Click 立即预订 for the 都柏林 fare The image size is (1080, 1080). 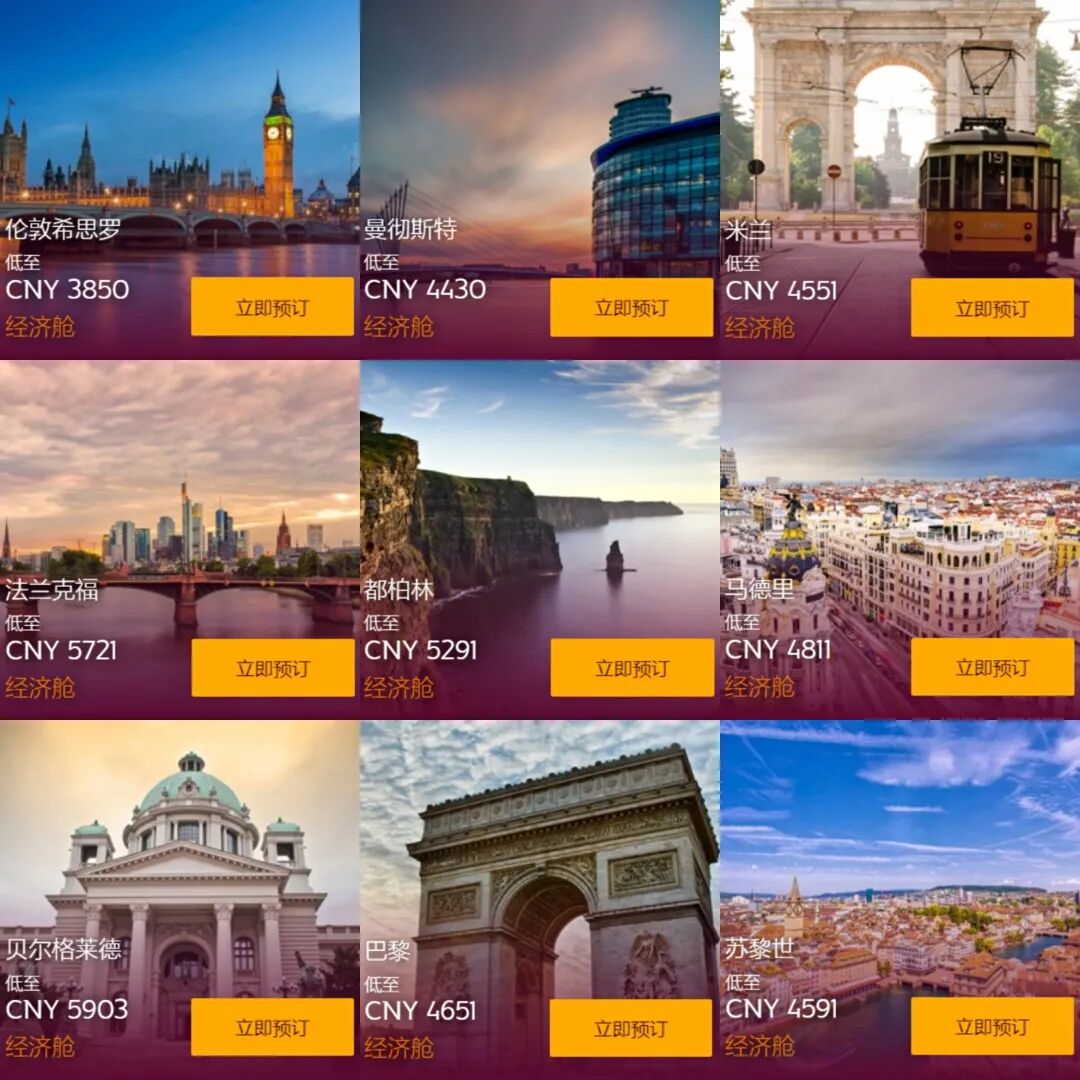pos(632,667)
